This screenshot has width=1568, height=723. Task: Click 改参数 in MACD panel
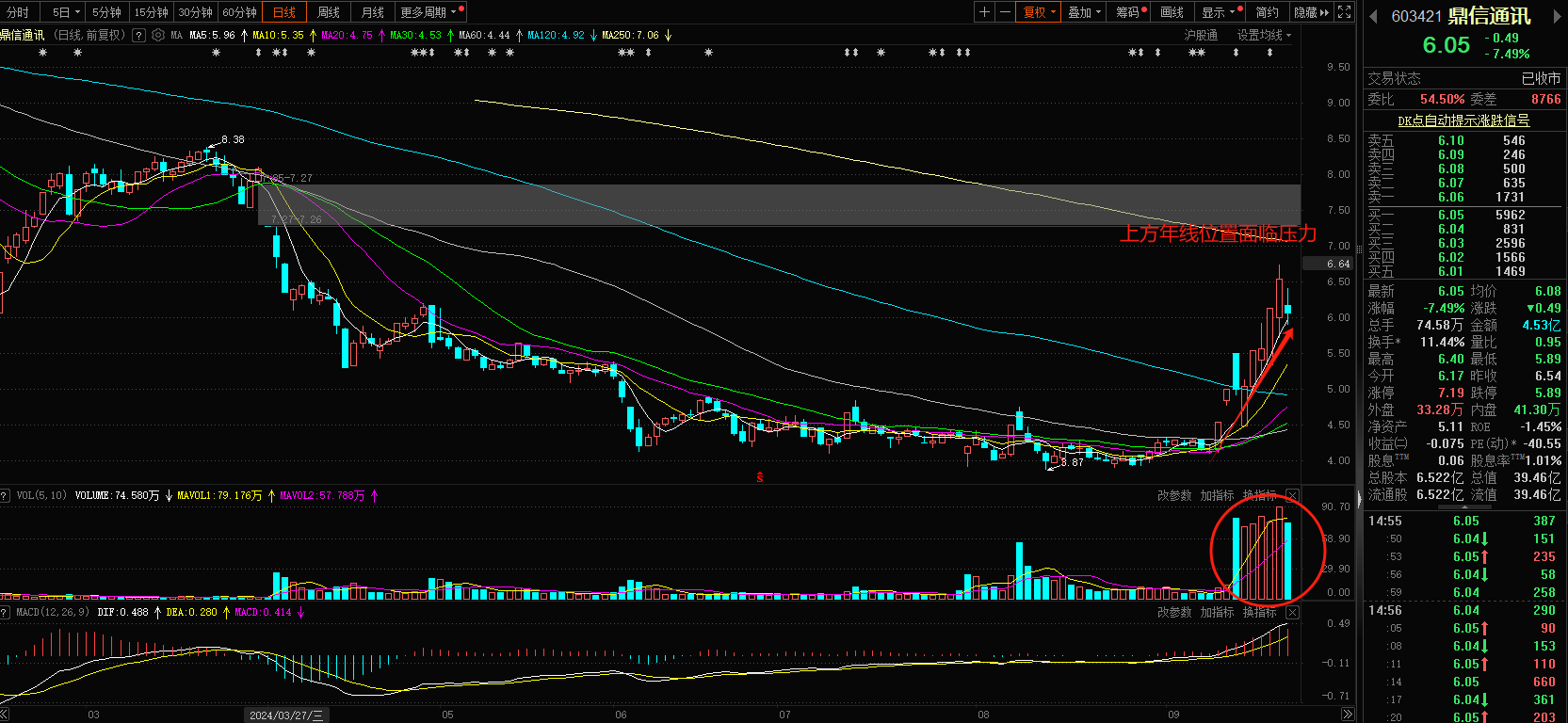click(x=1173, y=612)
